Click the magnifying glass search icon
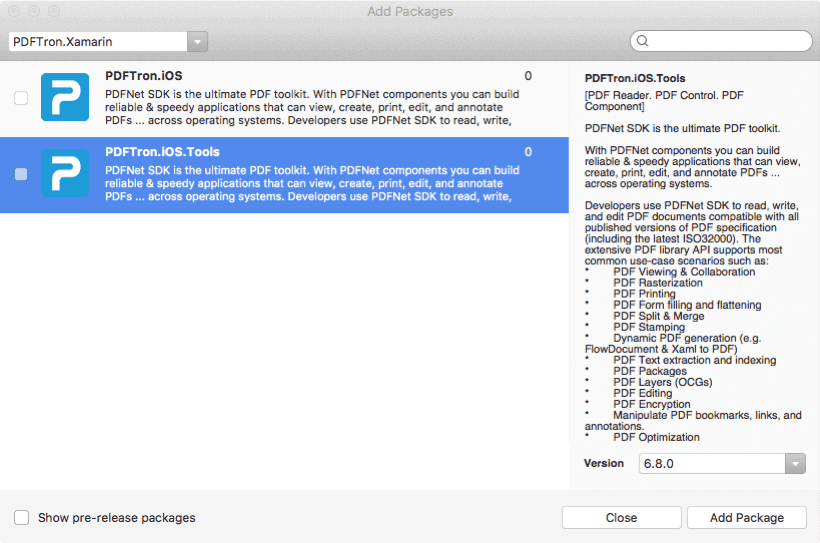Viewport: 820px width, 543px height. click(643, 41)
